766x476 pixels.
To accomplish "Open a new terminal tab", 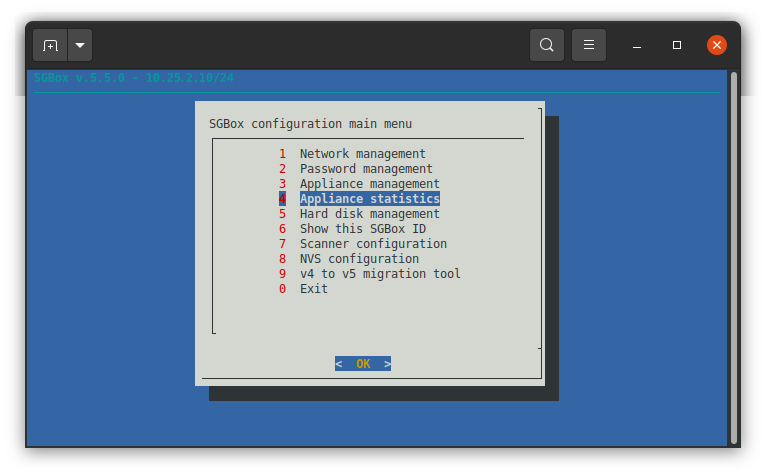I will pyautogui.click(x=50, y=45).
